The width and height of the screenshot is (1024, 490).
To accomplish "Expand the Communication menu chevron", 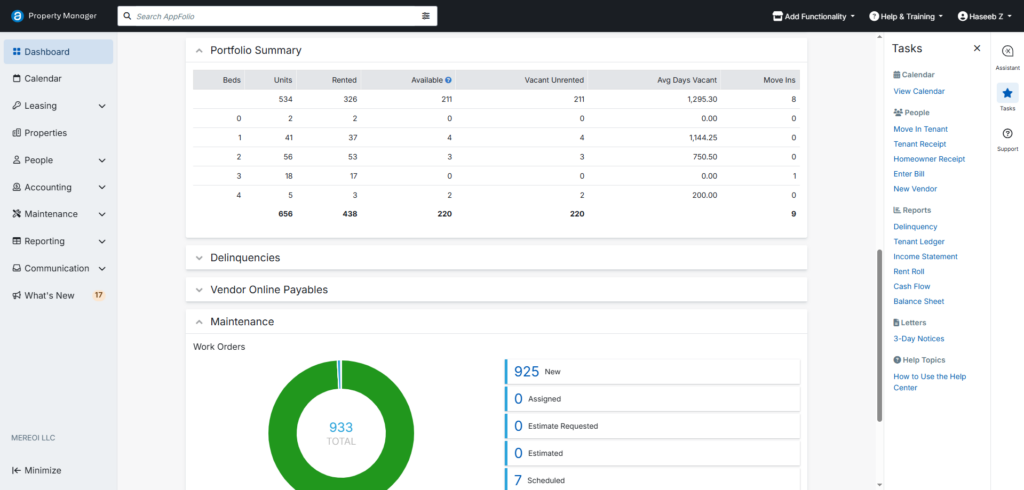I will tap(102, 269).
